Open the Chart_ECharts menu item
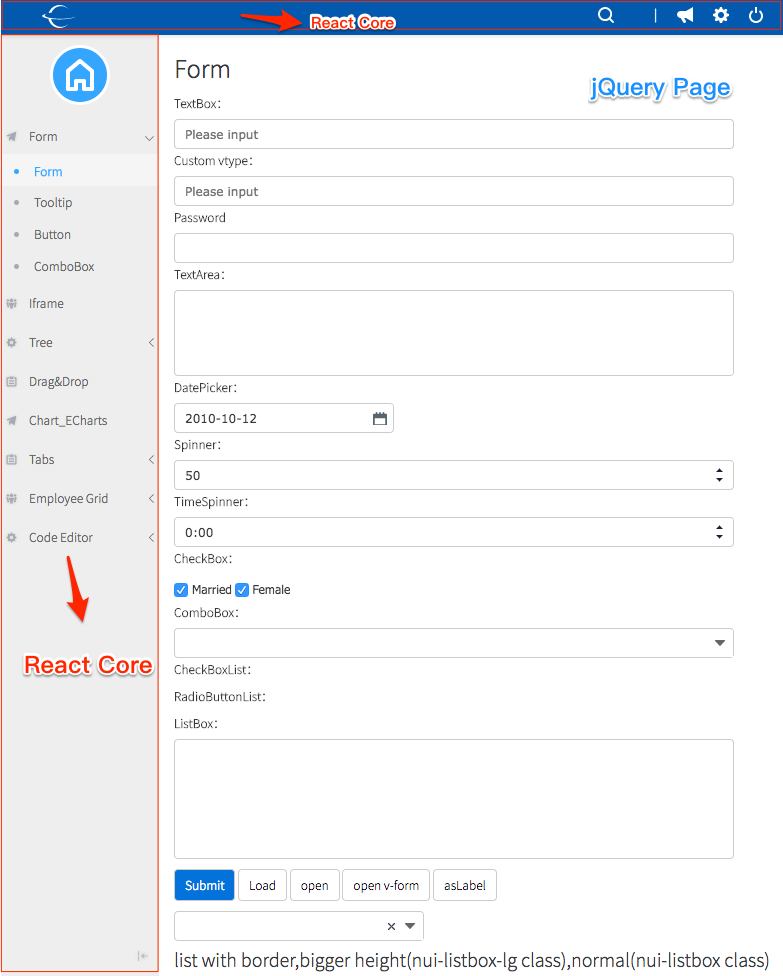The width and height of the screenshot is (783, 976). [x=68, y=421]
